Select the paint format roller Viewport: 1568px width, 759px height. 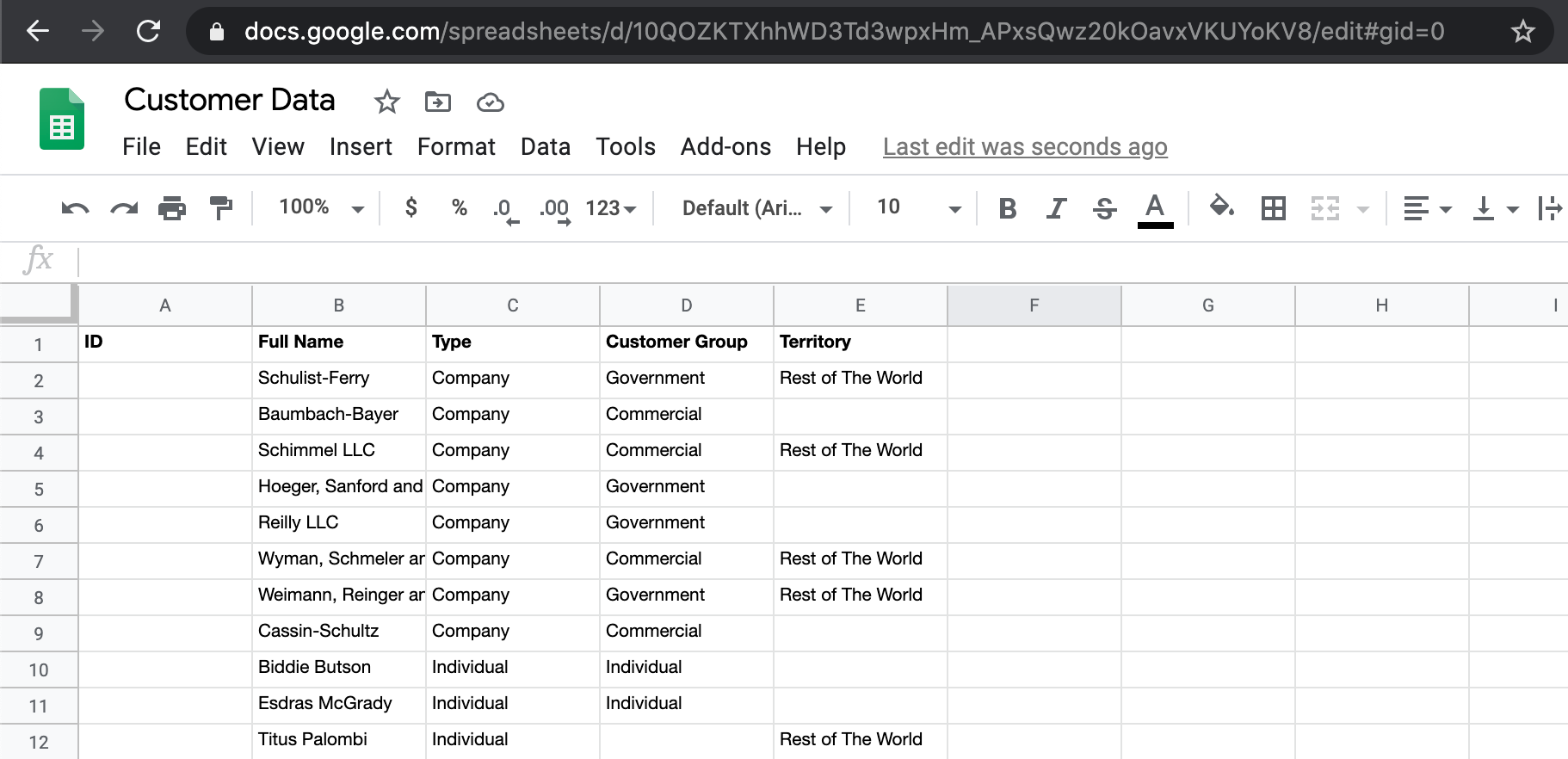click(221, 208)
